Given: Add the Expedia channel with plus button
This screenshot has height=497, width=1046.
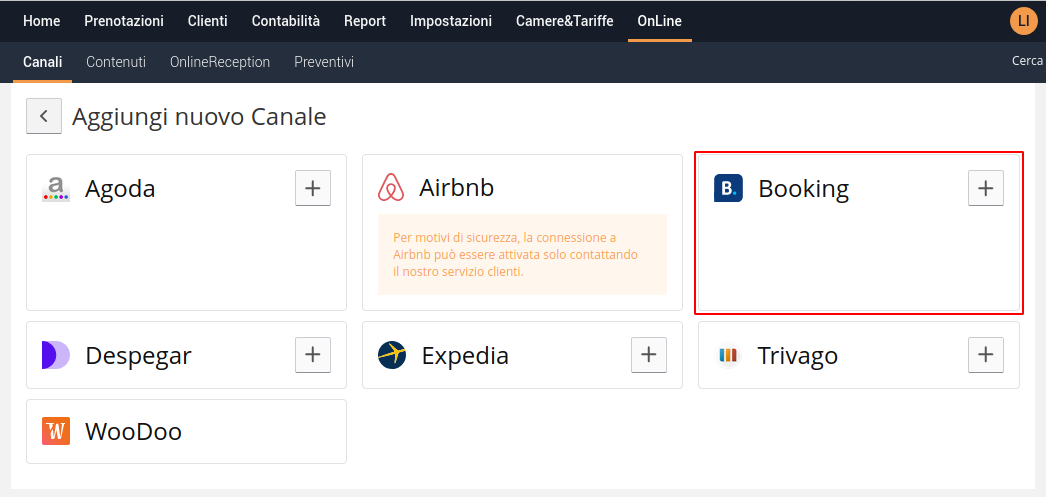Looking at the screenshot, I should click(x=649, y=355).
